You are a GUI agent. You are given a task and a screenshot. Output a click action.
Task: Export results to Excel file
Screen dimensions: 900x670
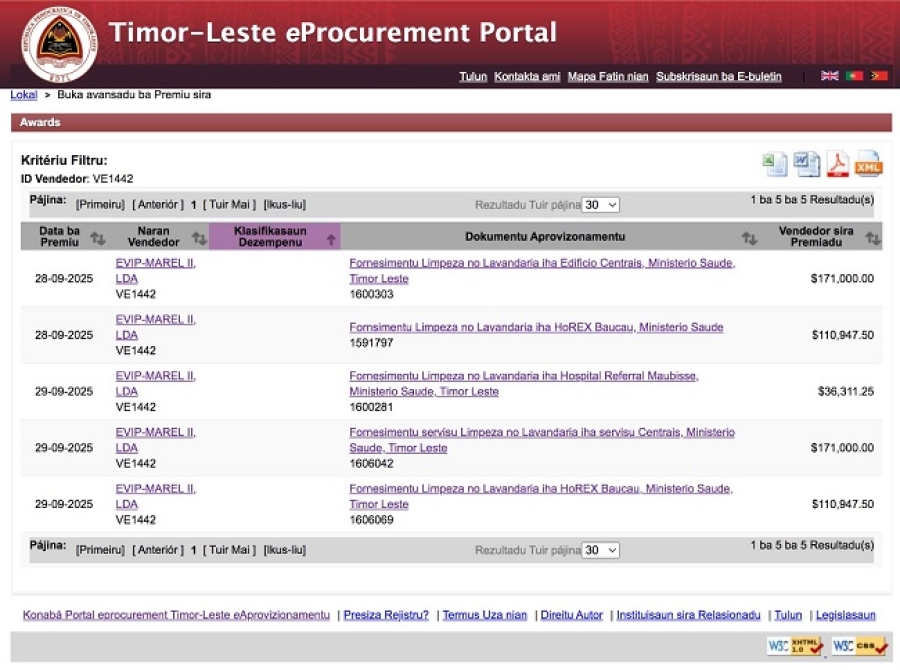coord(775,164)
